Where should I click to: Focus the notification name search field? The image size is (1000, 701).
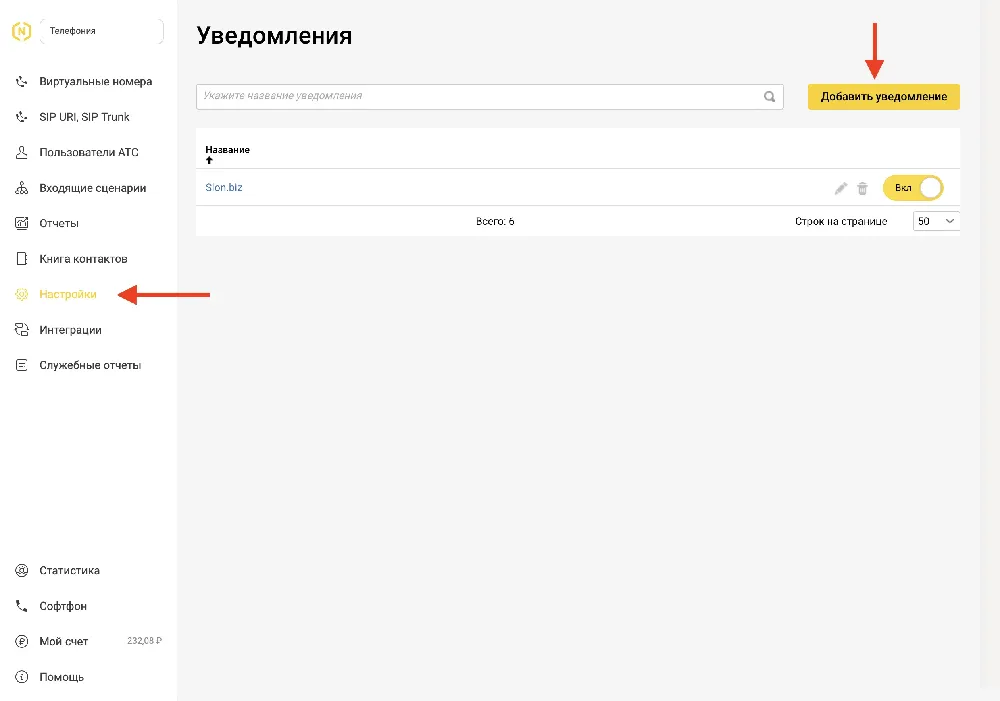[x=489, y=96]
